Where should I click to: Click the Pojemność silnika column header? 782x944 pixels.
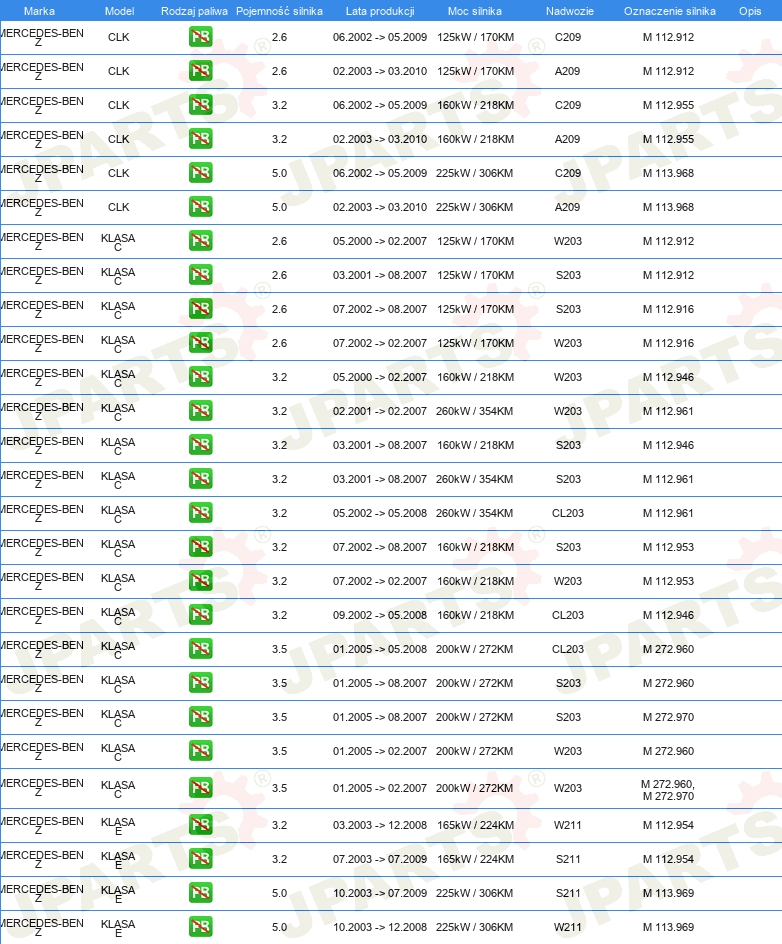coord(279,11)
